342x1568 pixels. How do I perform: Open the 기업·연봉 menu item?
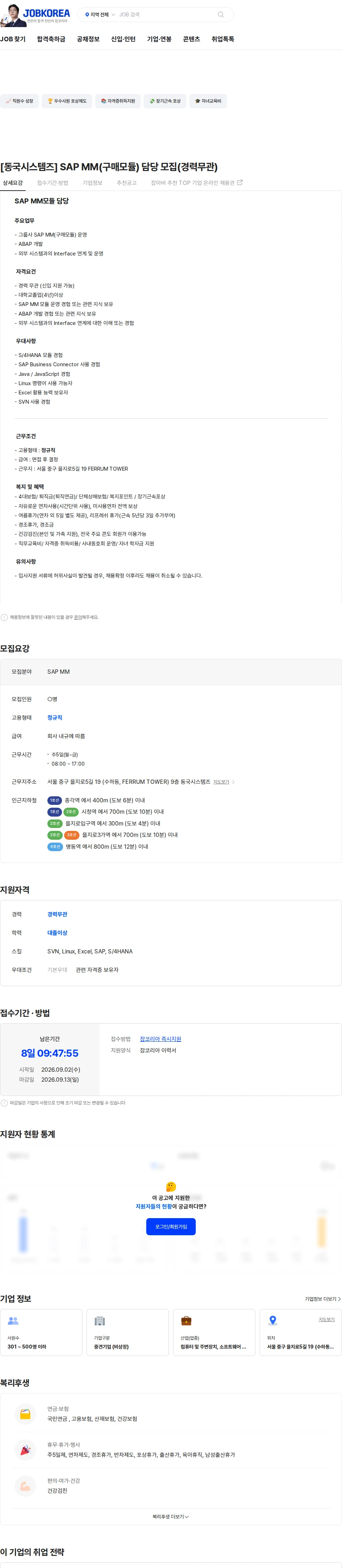pyautogui.click(x=159, y=39)
